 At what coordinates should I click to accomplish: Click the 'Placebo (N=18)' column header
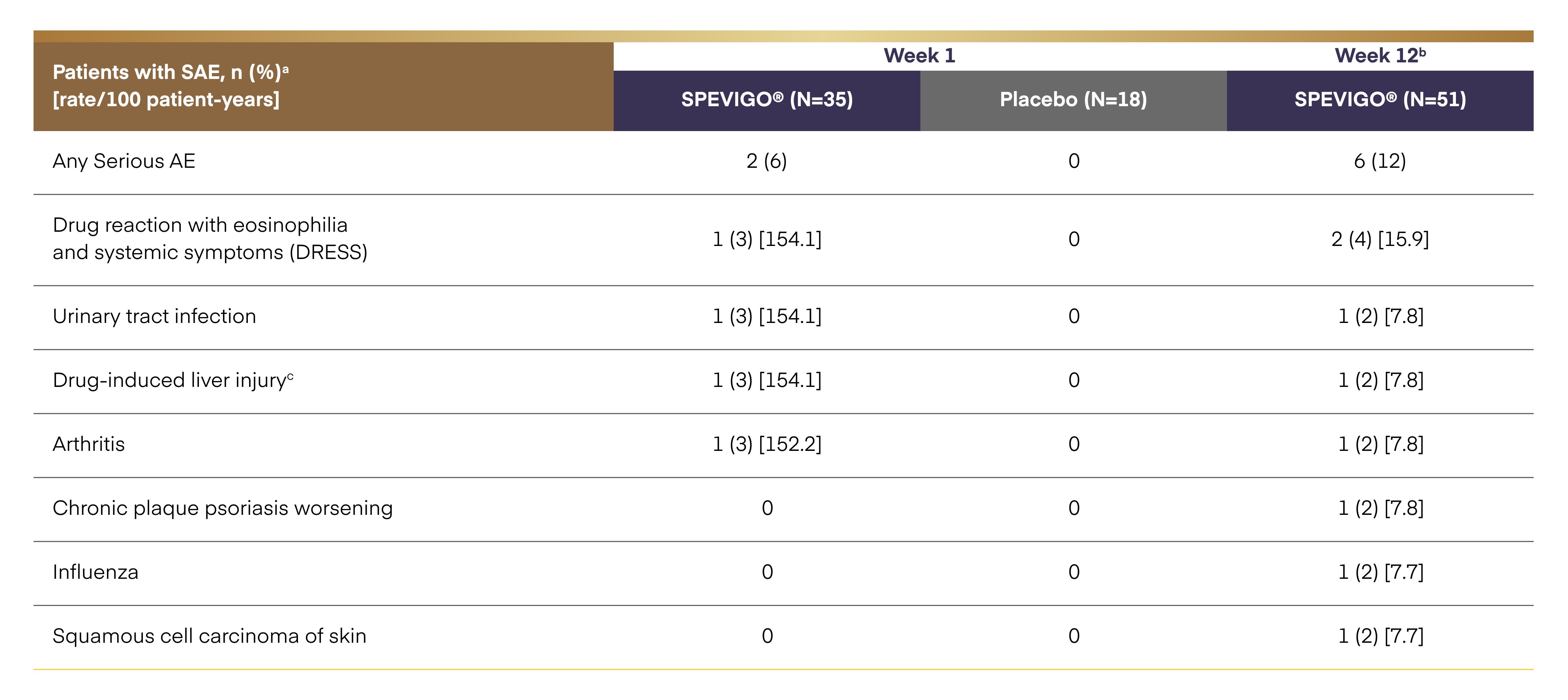tap(1073, 100)
